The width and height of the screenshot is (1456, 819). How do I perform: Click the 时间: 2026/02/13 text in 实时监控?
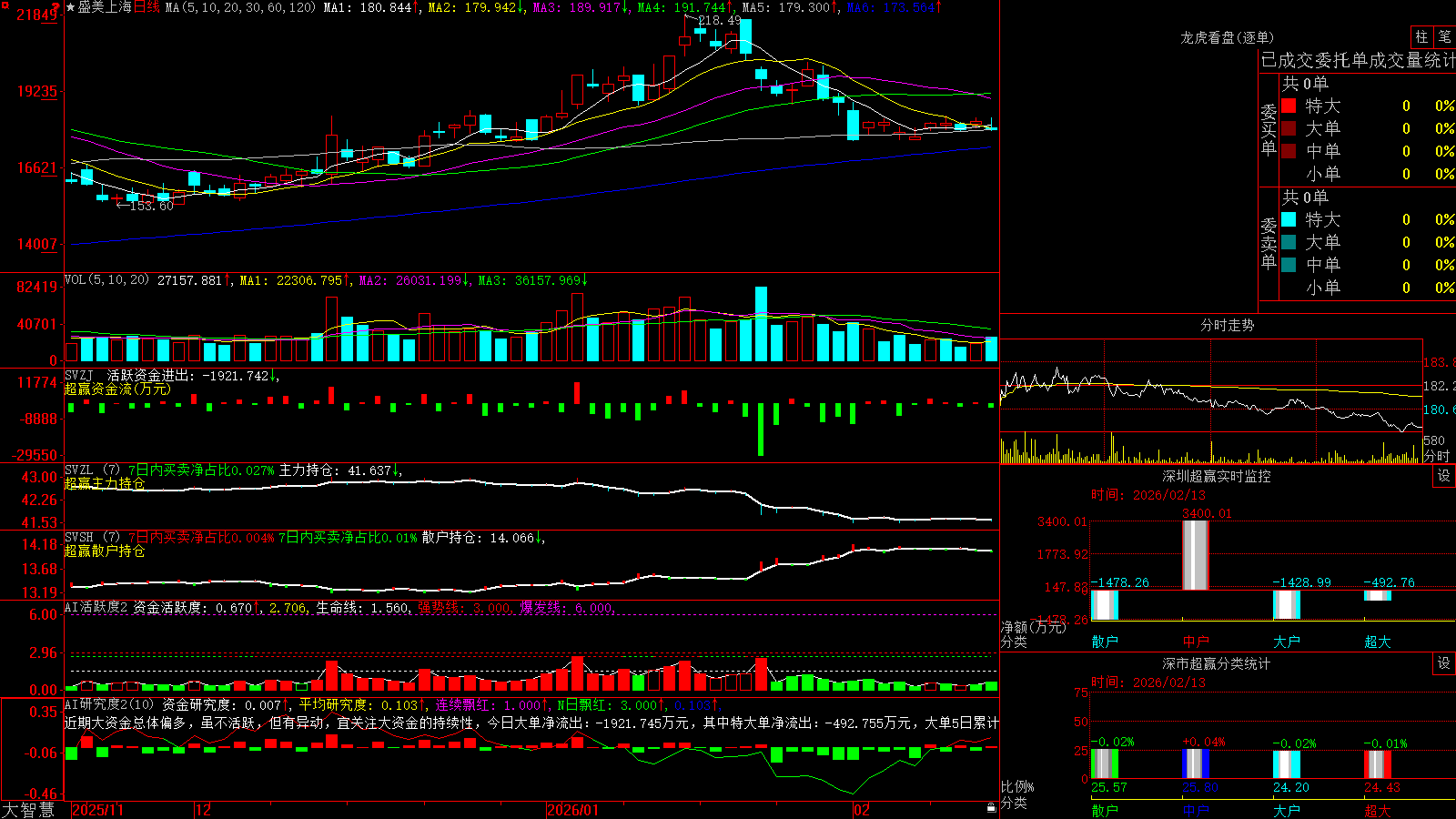pos(1148,495)
